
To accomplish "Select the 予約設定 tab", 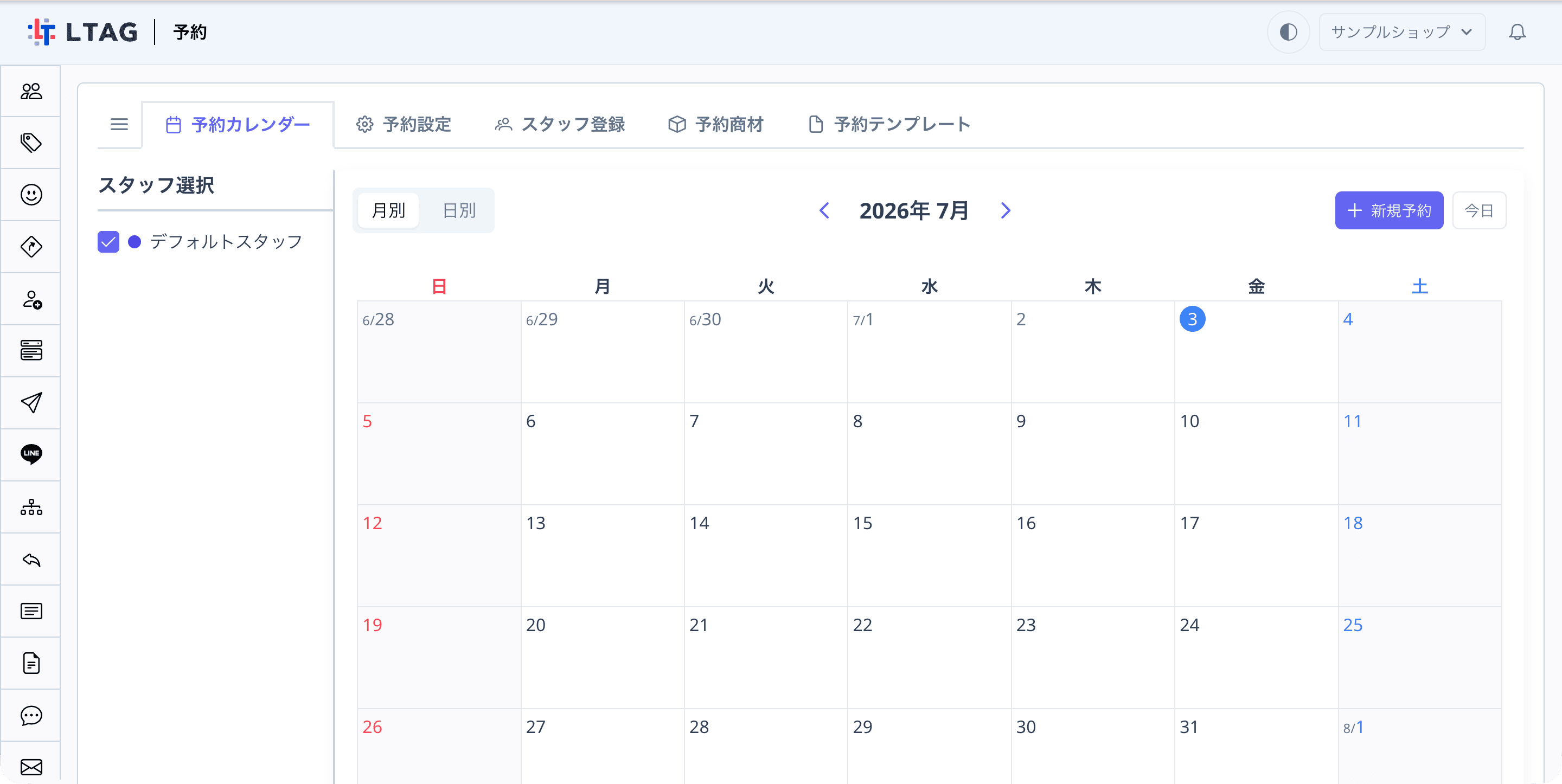I will [404, 124].
